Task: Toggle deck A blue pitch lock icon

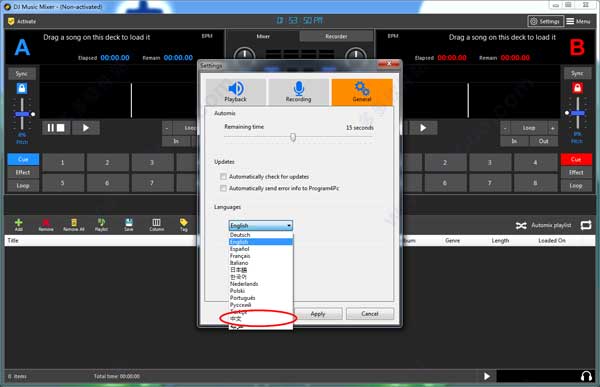Action: pyautogui.click(x=22, y=88)
